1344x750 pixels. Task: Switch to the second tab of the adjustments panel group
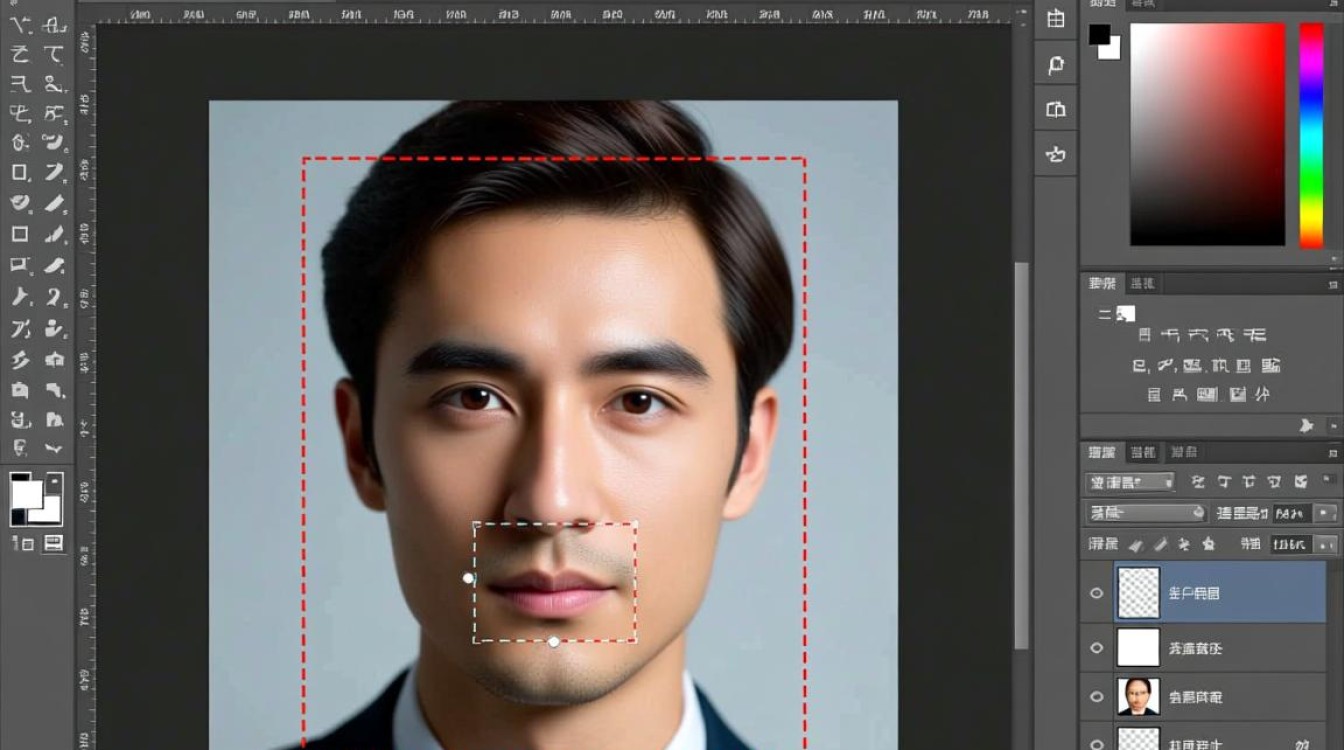click(x=1141, y=284)
